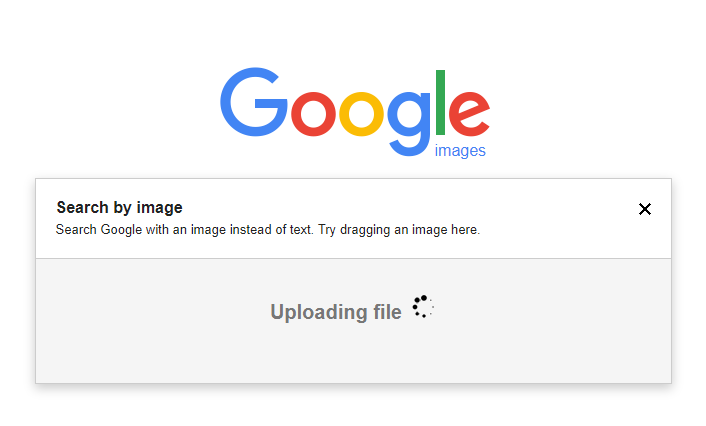The height and width of the screenshot is (426, 706).
Task: Click the green letter l in logo
Action: pyautogui.click(x=441, y=102)
